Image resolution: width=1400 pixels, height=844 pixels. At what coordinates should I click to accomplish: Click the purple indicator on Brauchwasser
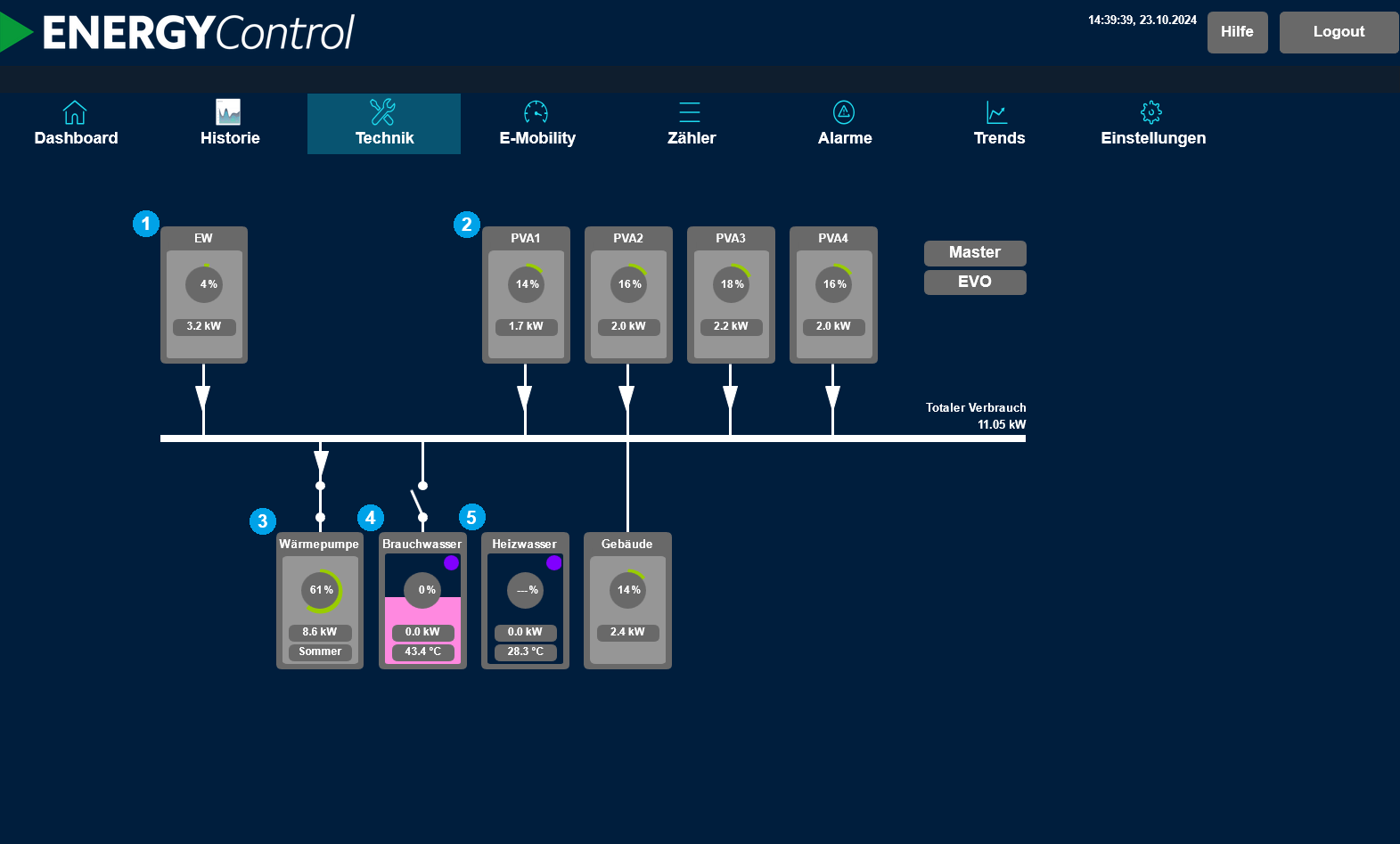tap(451, 562)
